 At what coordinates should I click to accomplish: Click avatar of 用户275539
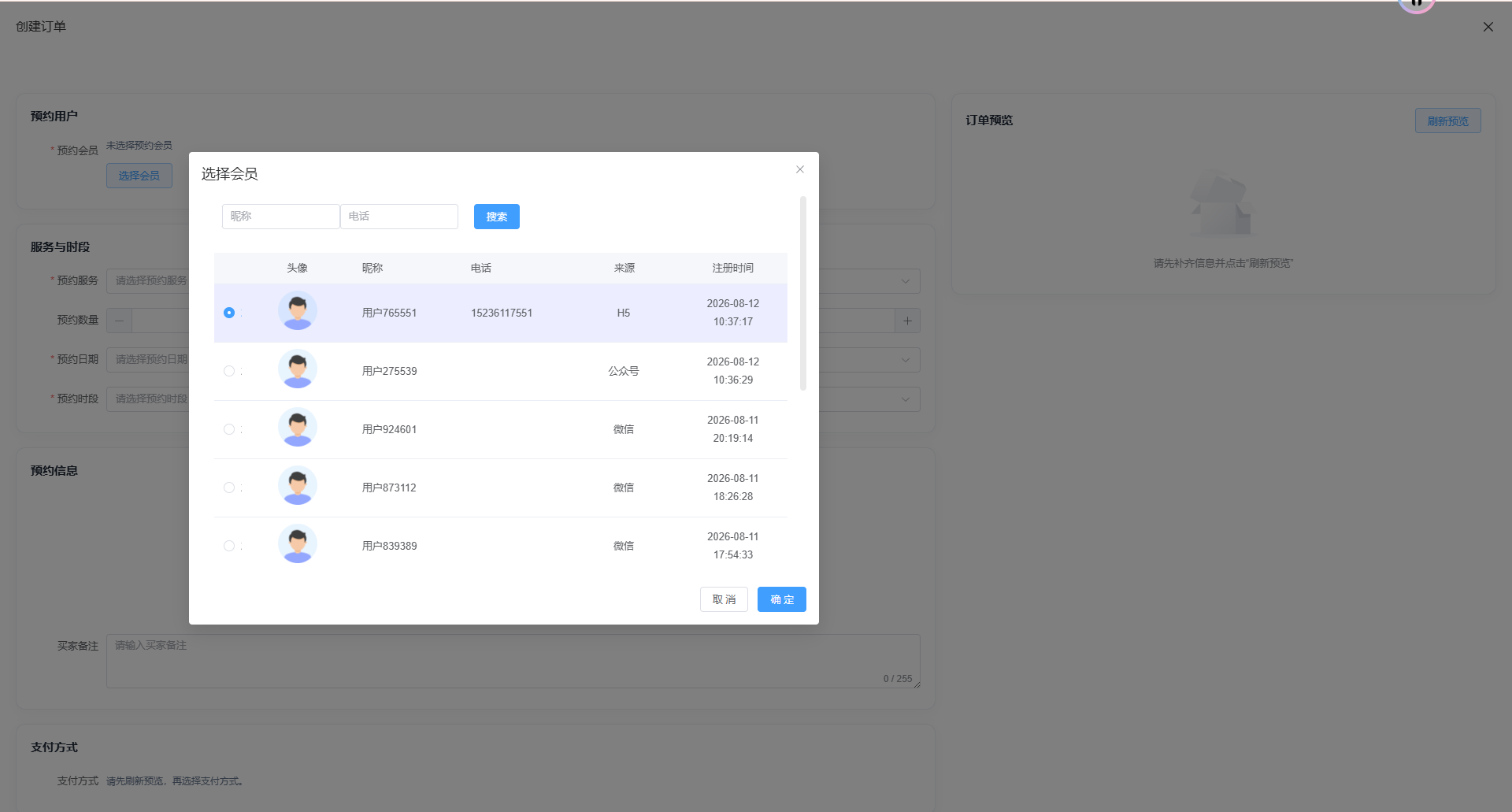click(x=298, y=369)
